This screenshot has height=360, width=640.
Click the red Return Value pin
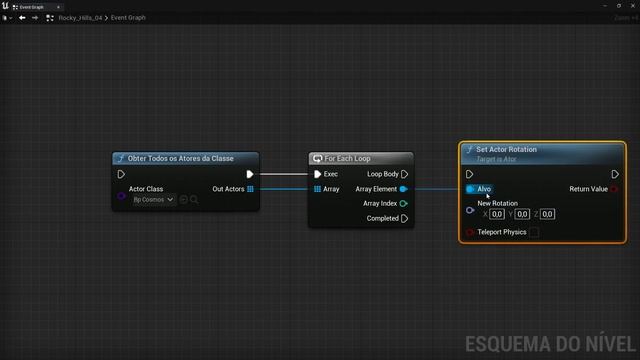[614, 189]
